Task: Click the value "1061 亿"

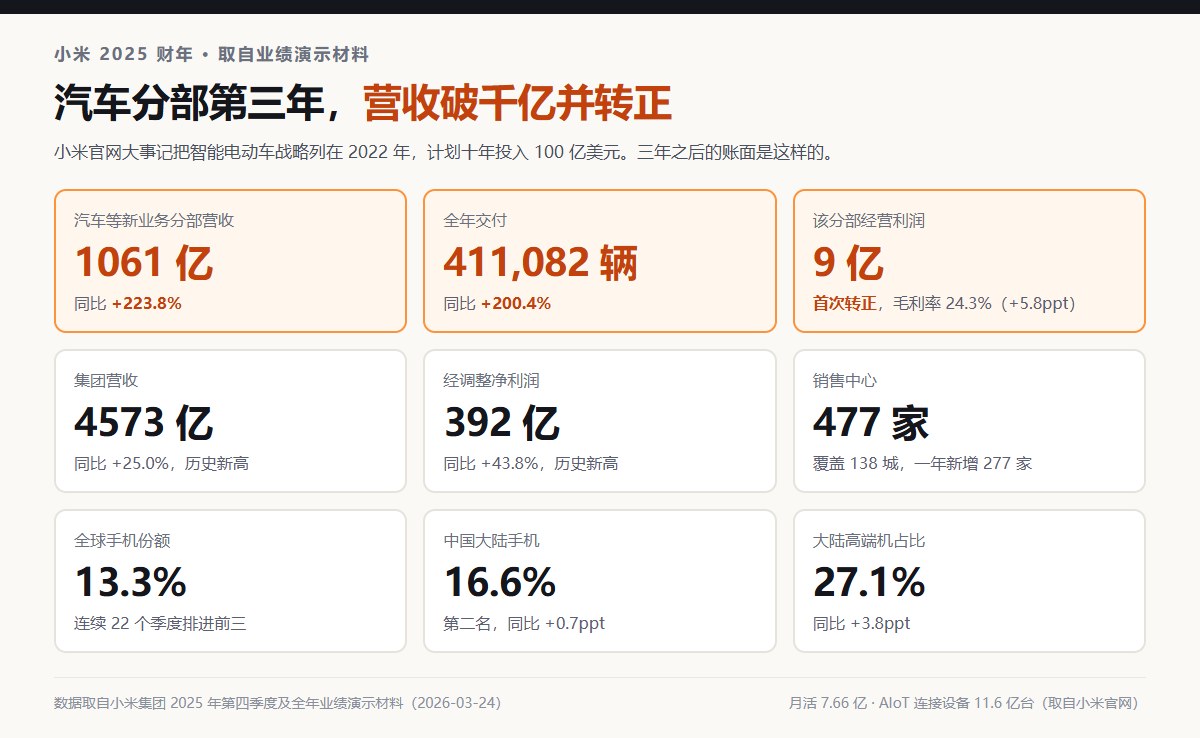Action: [x=143, y=262]
